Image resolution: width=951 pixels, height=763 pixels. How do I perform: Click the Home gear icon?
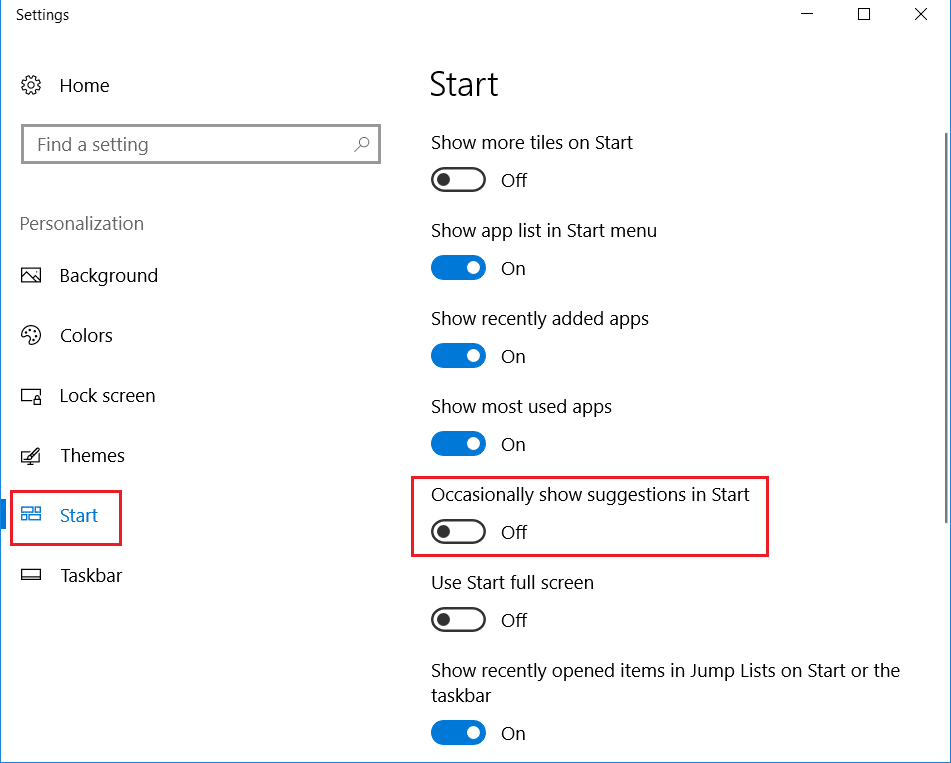31,86
